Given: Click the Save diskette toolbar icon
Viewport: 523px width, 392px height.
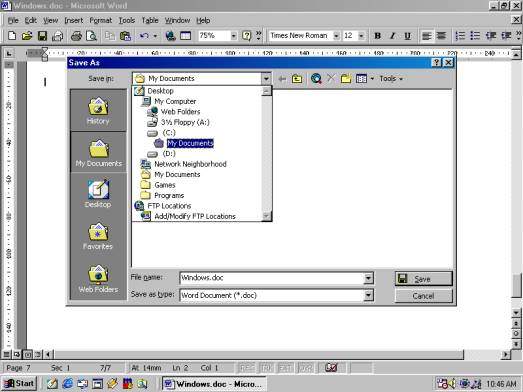Looking at the screenshot, I should tap(42, 35).
